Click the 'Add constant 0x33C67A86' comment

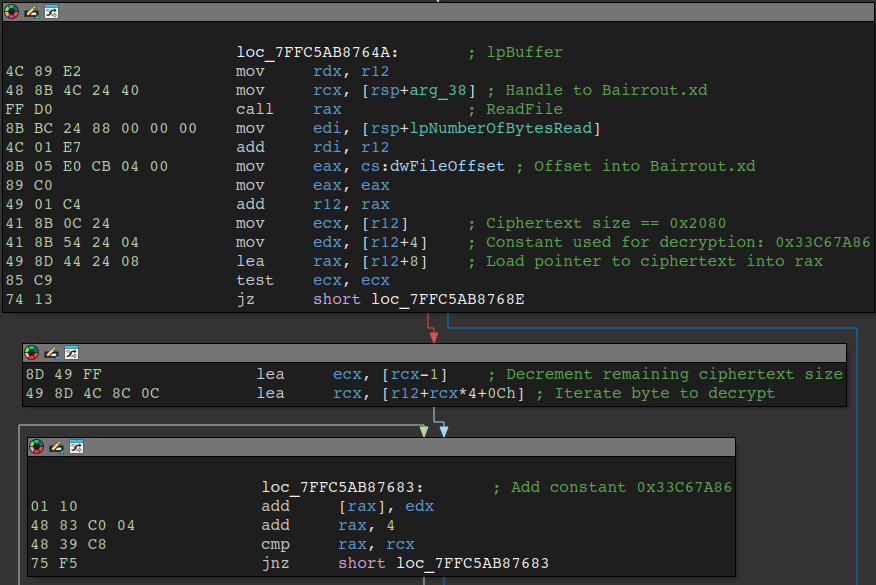click(x=612, y=487)
